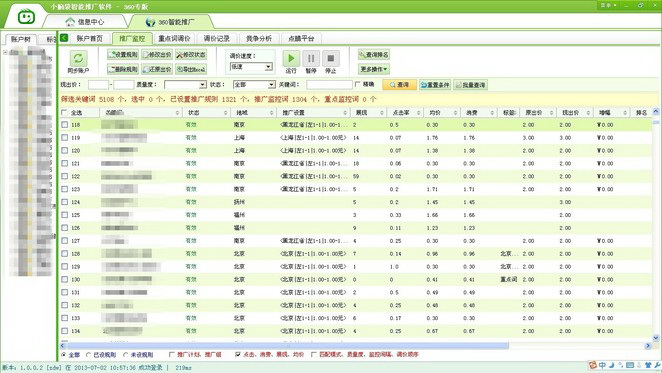Click the 修改状态 toolbar button

(x=191, y=54)
